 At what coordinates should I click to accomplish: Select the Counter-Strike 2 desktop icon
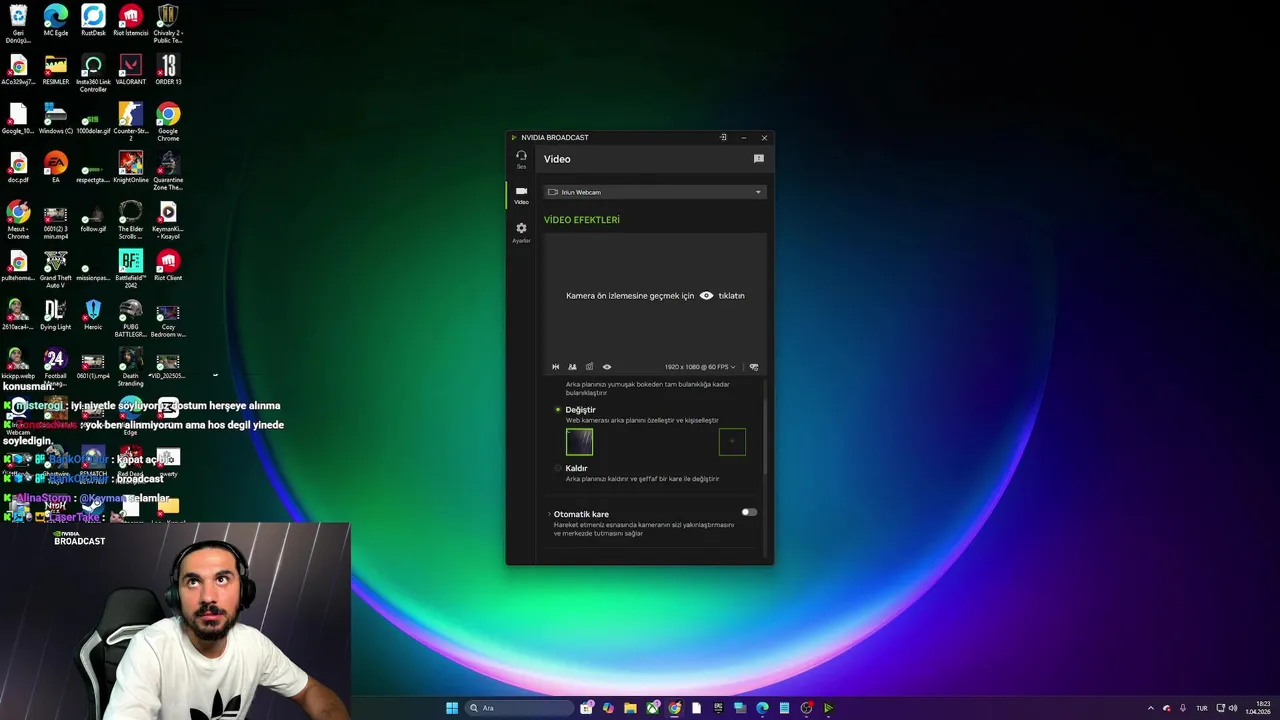coord(130,121)
